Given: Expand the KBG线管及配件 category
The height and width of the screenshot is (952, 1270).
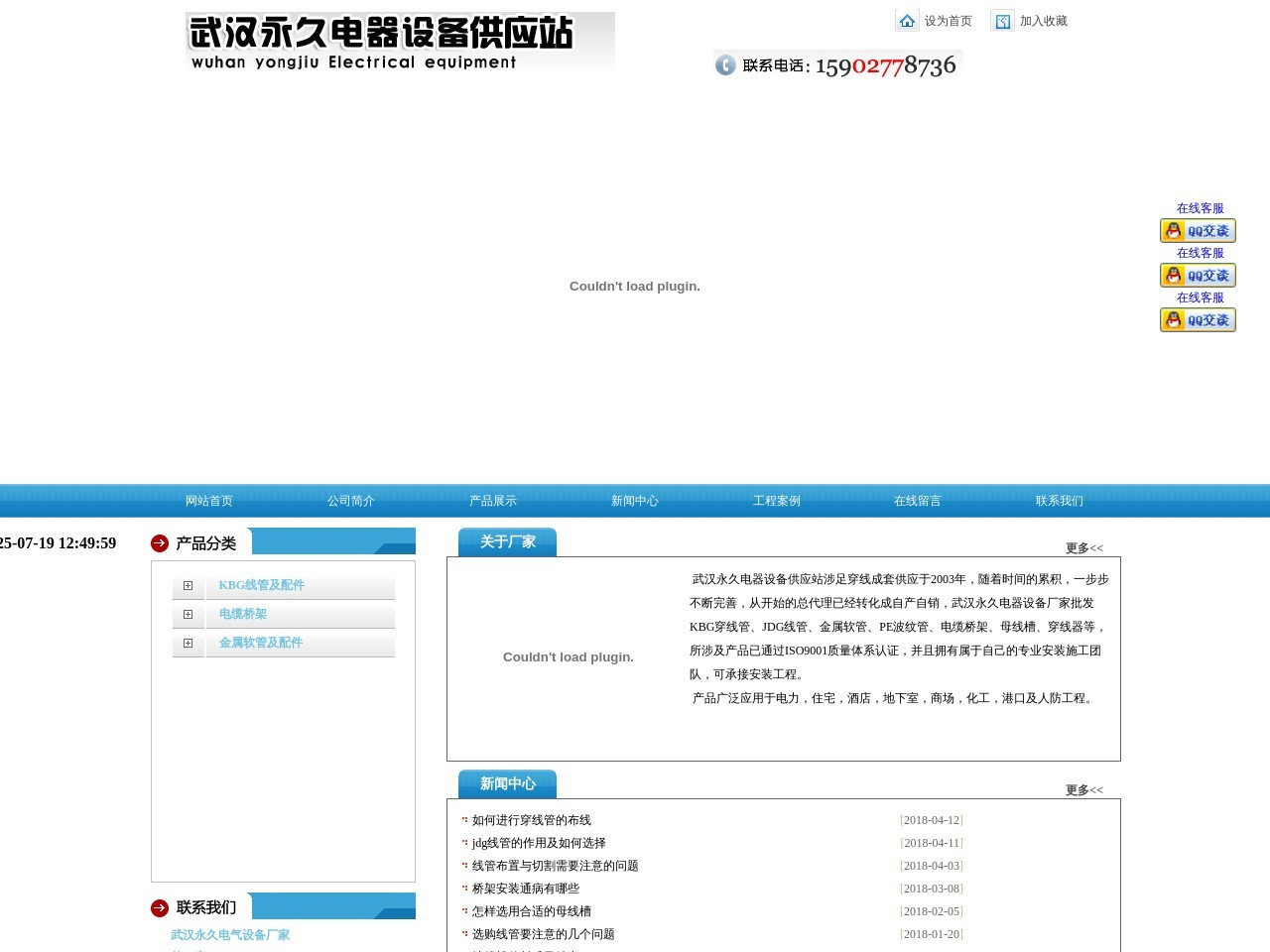Looking at the screenshot, I should (x=188, y=586).
